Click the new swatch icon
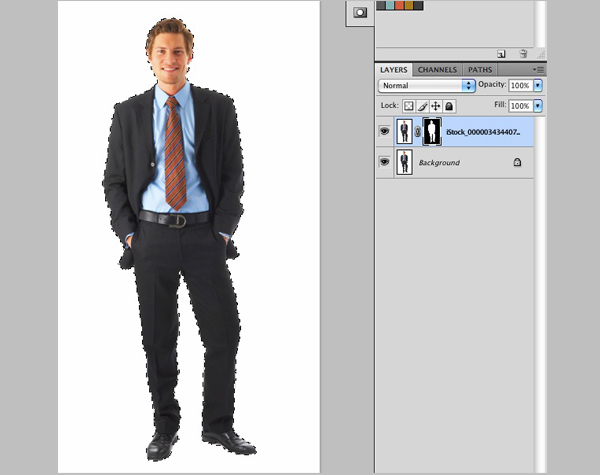 (x=501, y=54)
